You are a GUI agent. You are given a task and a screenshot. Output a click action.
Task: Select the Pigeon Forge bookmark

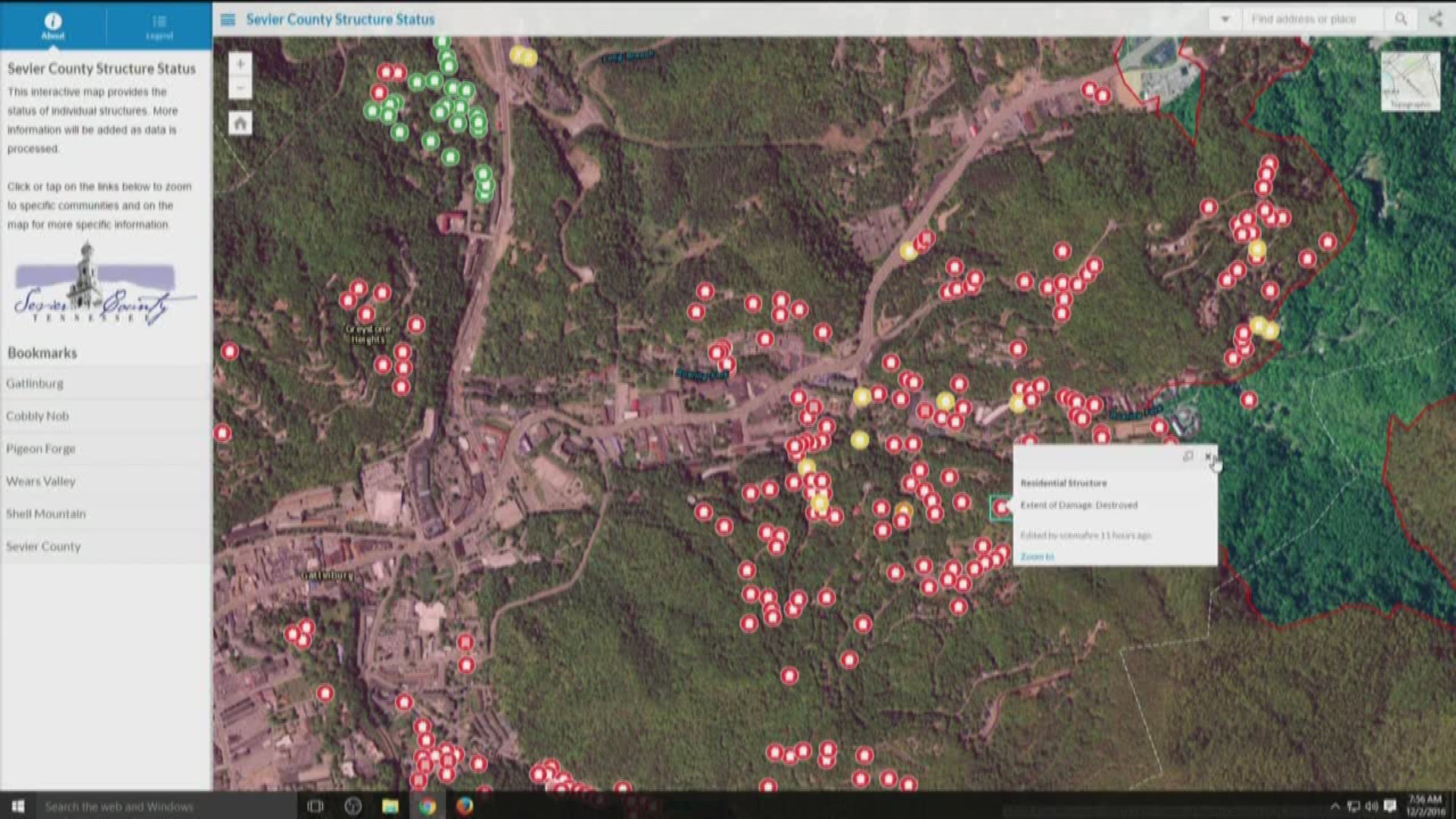[x=39, y=448]
